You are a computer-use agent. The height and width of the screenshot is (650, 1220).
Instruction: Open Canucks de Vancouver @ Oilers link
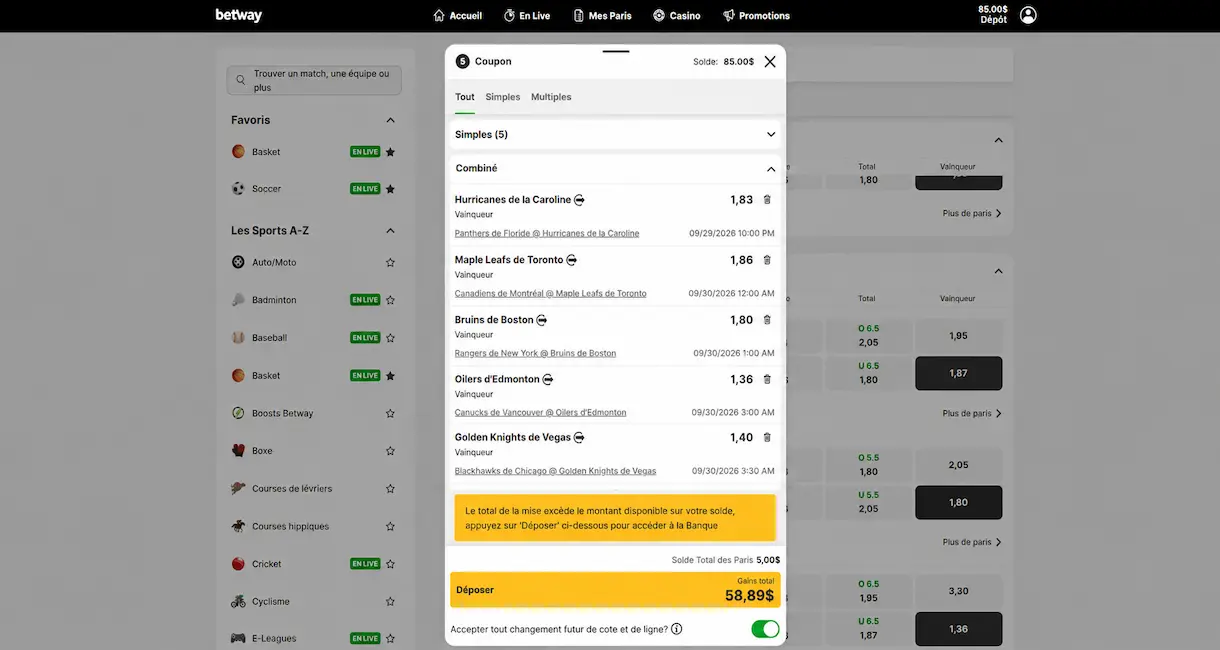coord(541,412)
